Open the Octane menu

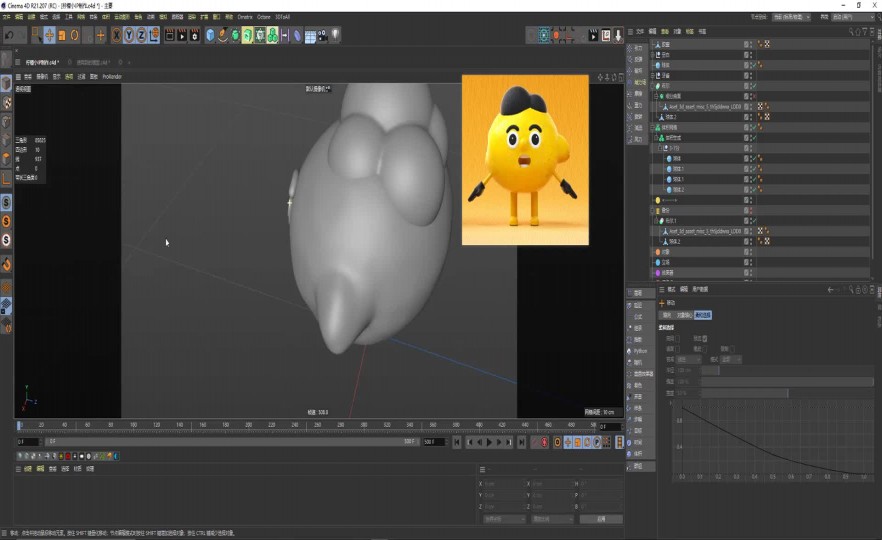264,17
